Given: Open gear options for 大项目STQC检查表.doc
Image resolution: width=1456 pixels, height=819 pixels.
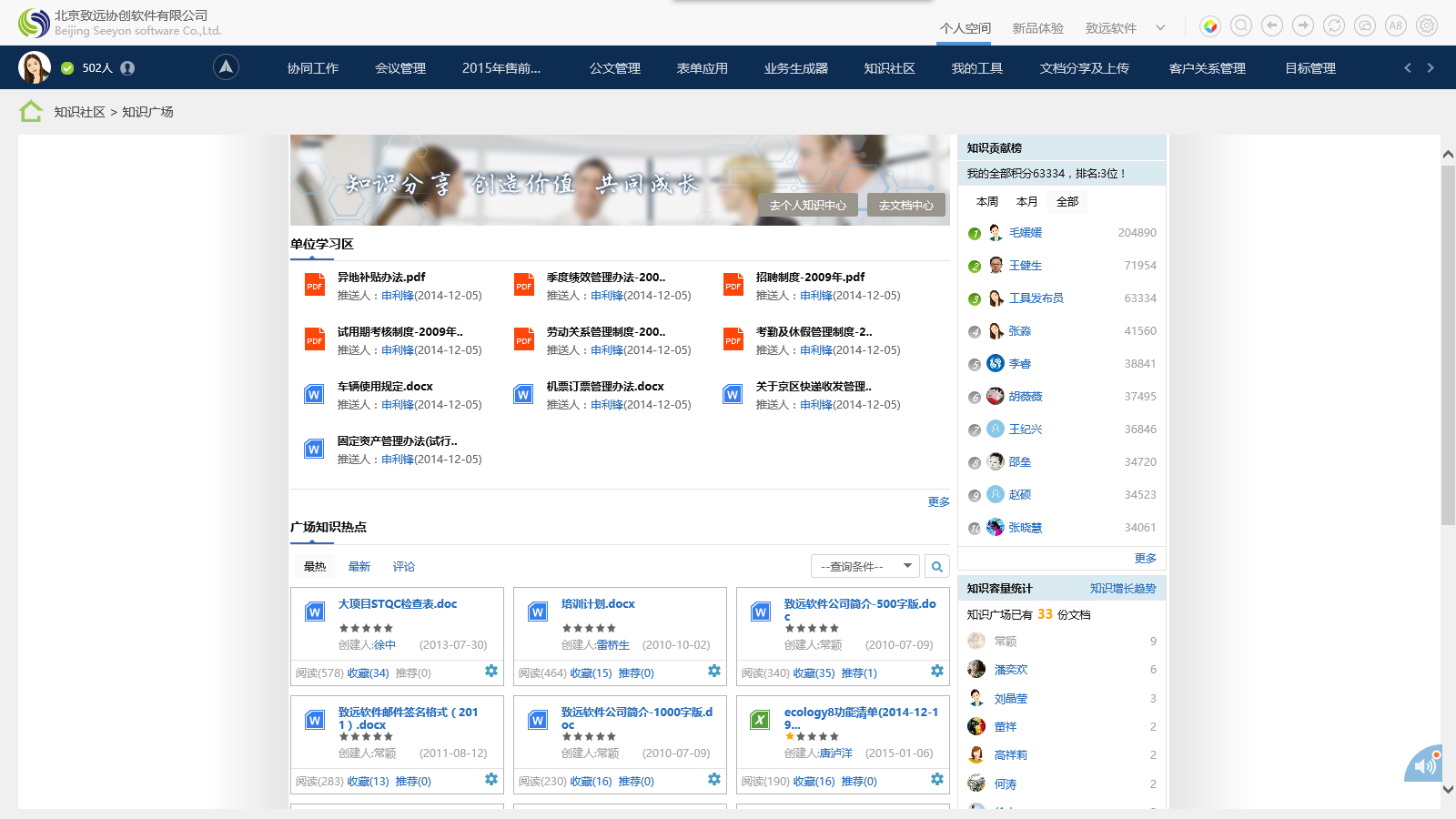Looking at the screenshot, I should click(491, 672).
